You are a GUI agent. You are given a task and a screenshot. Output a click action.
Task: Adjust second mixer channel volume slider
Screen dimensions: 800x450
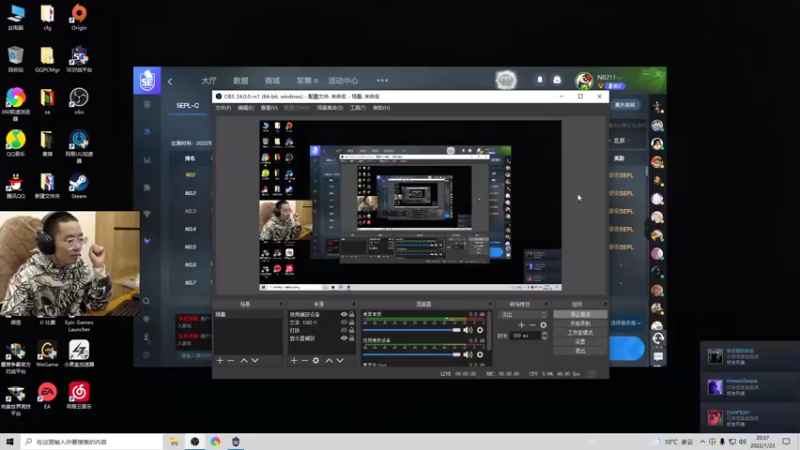[x=412, y=355]
